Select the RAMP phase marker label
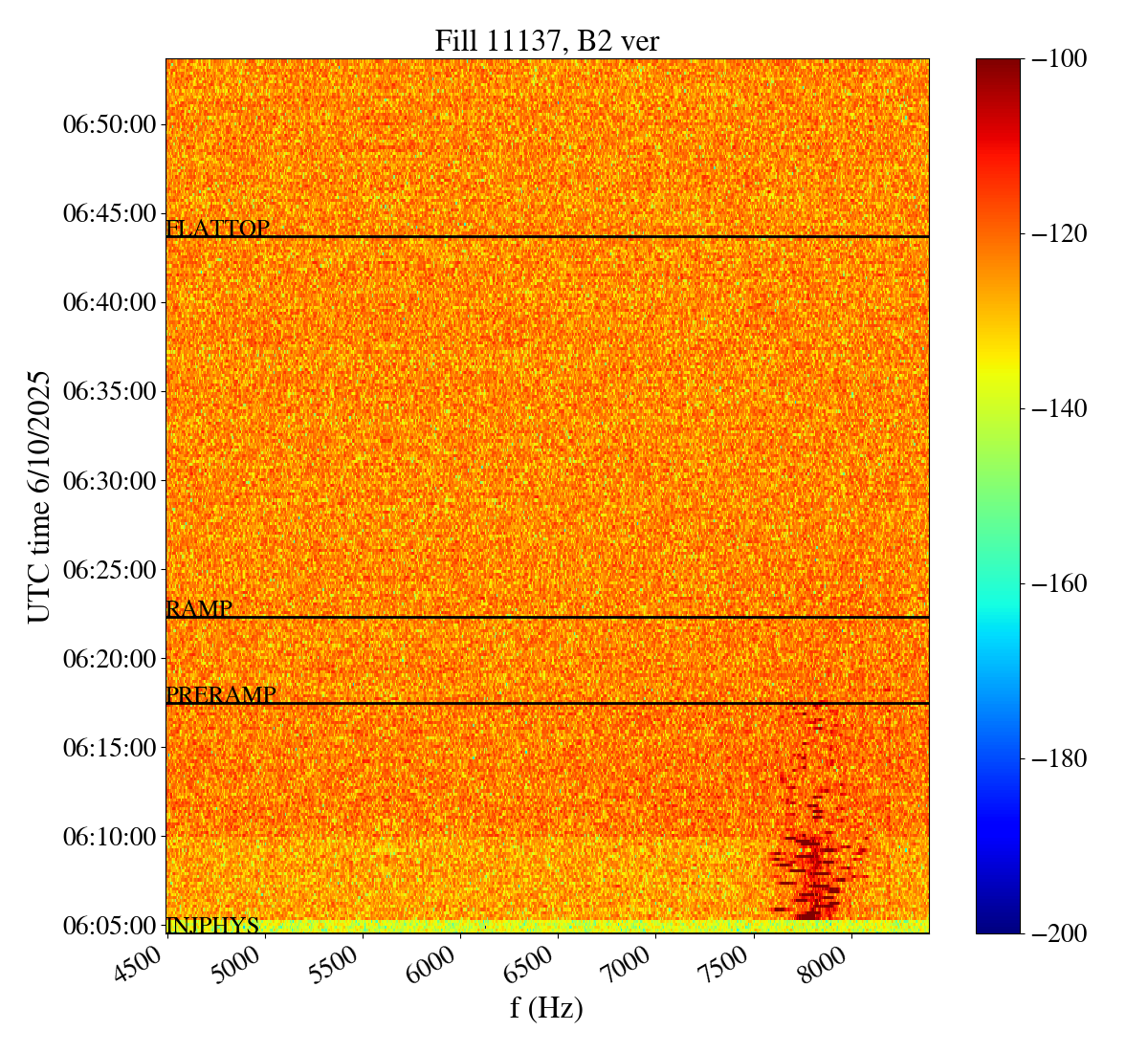The height and width of the screenshot is (1052, 1148). click(199, 609)
